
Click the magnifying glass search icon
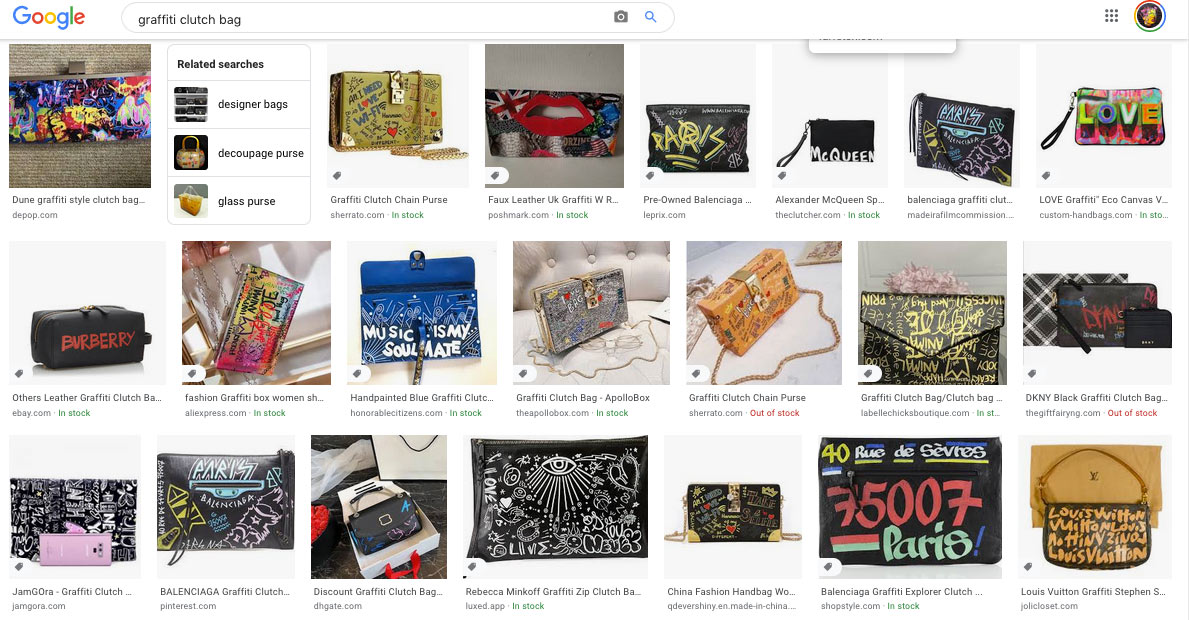point(650,17)
